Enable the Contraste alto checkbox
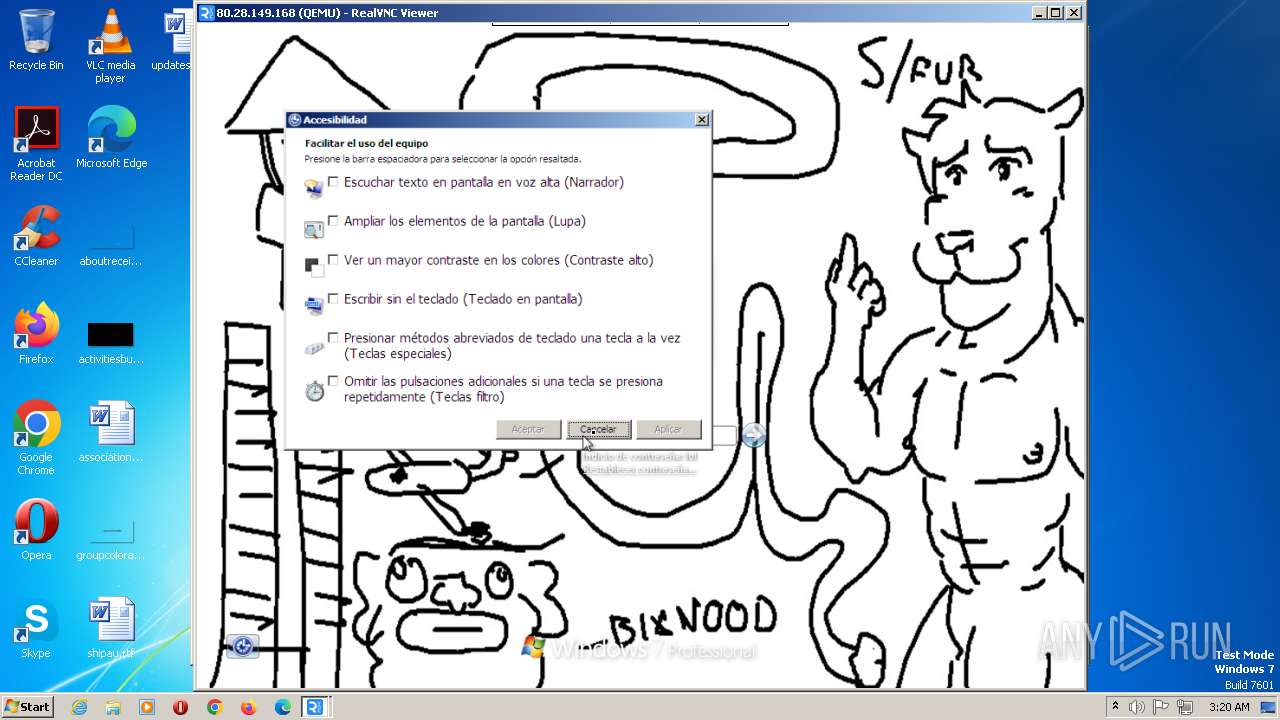1280x720 pixels. point(333,260)
